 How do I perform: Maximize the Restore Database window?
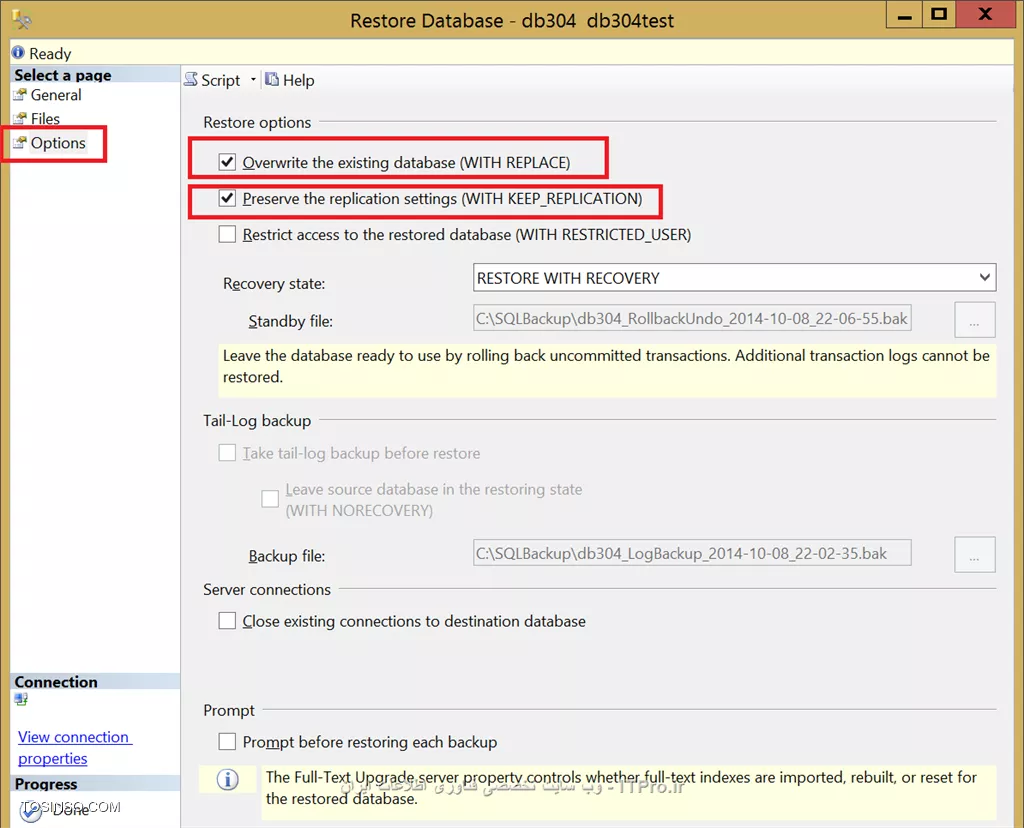click(939, 15)
